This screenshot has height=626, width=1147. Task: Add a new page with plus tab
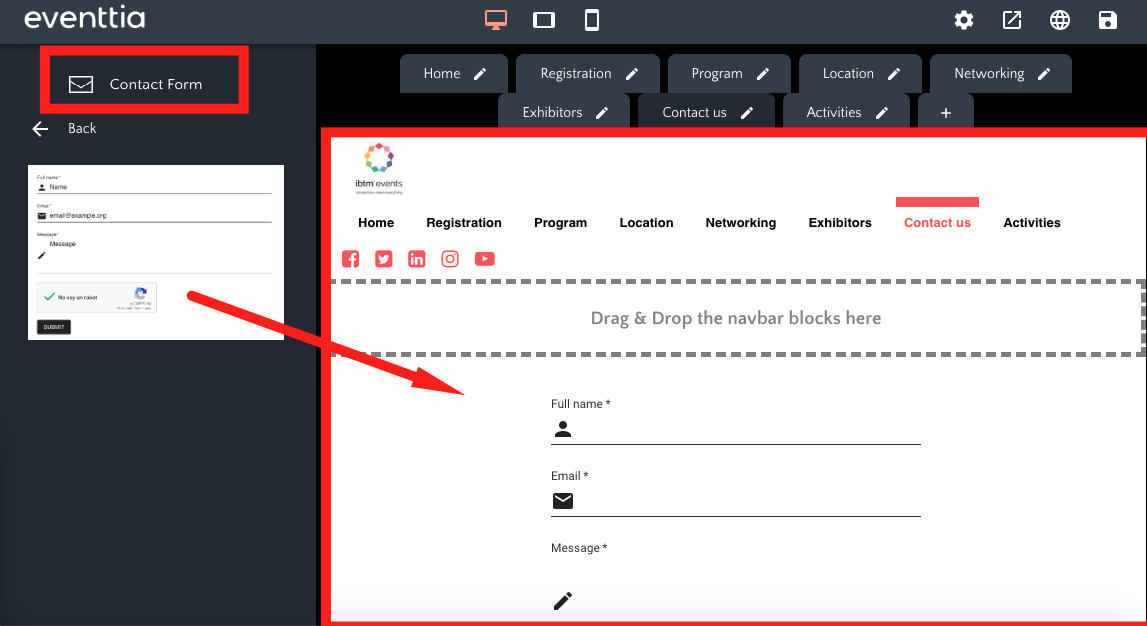[x=946, y=113]
